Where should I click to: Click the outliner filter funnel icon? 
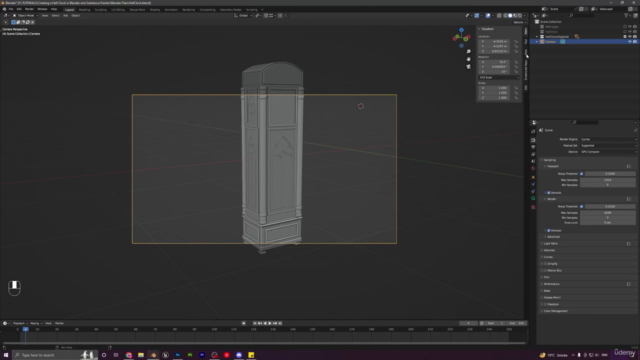pyautogui.click(x=626, y=16)
